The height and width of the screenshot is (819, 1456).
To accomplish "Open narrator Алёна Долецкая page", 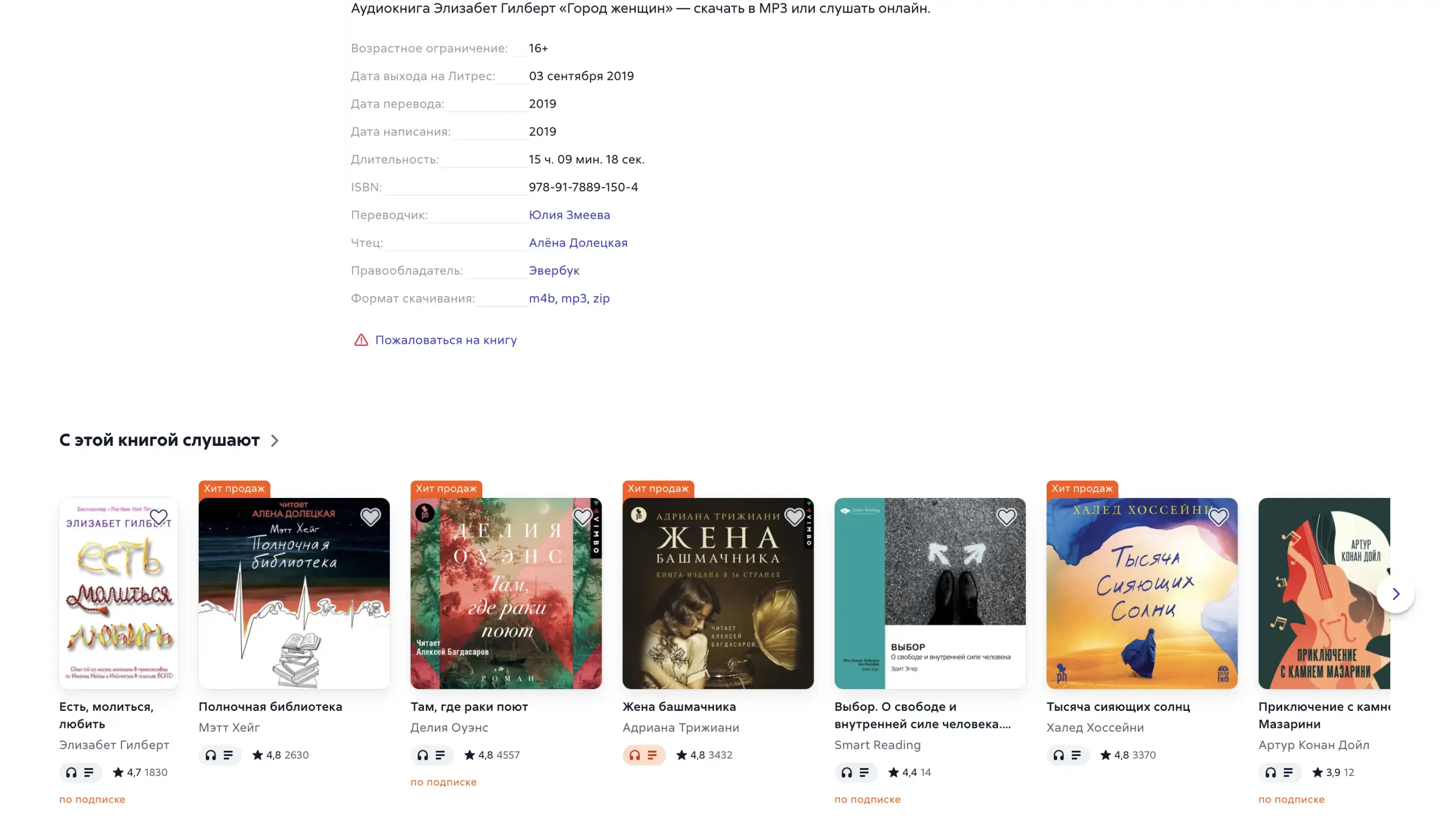I will click(x=578, y=243).
